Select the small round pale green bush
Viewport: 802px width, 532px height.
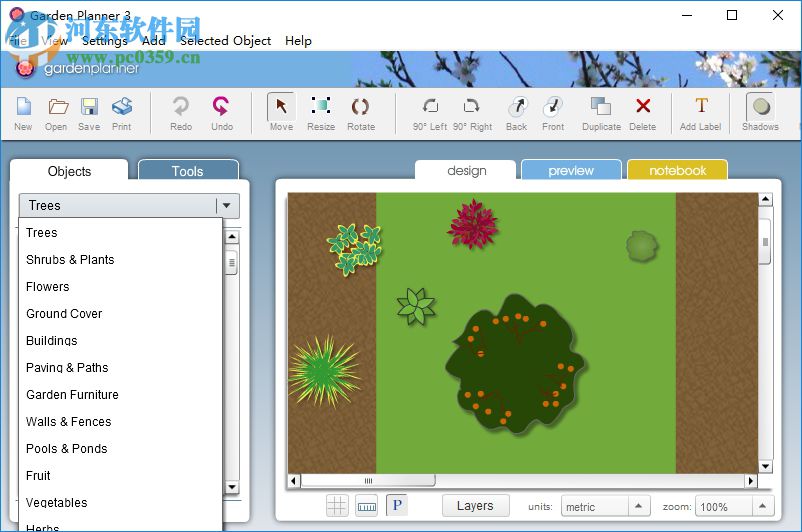click(641, 246)
